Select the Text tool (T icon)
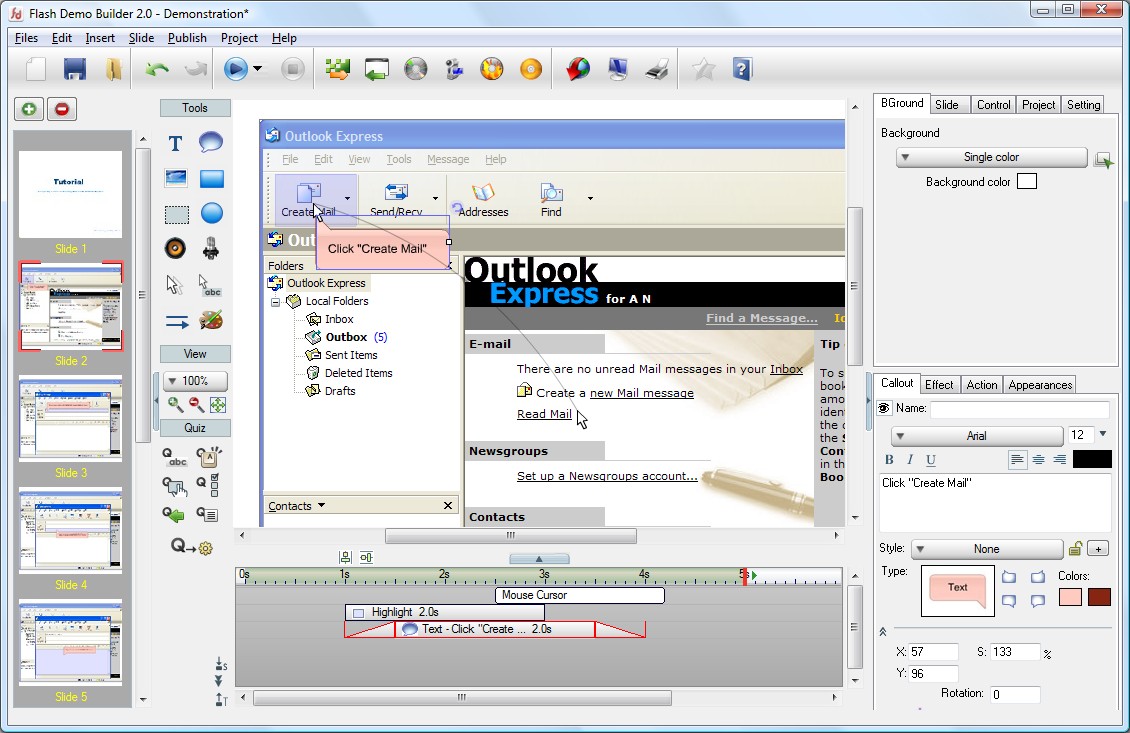 coord(175,143)
